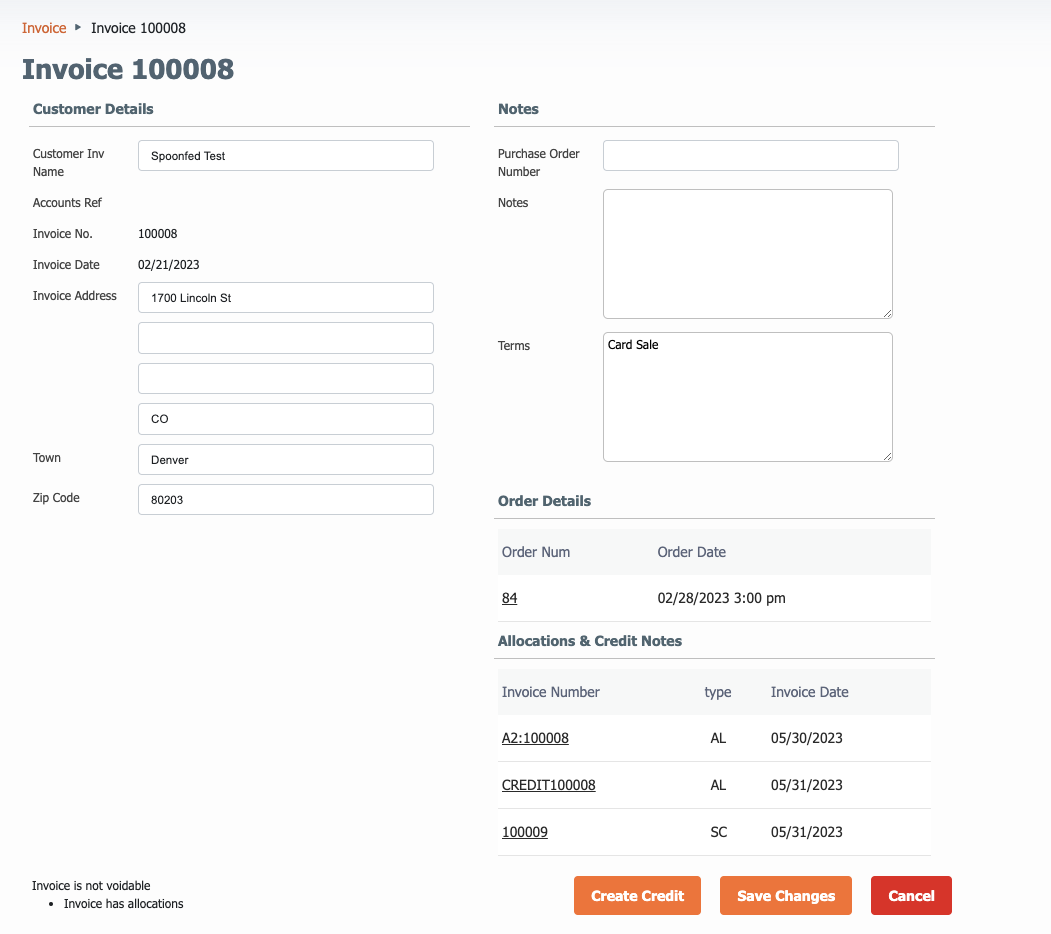Grab the Terms textarea resize handle

pos(887,457)
